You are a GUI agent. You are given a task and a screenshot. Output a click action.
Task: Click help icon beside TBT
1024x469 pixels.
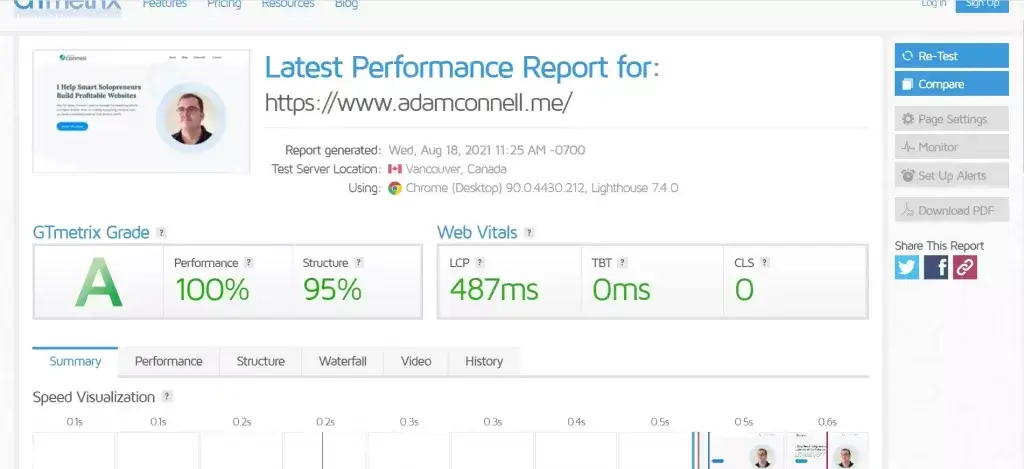622,262
